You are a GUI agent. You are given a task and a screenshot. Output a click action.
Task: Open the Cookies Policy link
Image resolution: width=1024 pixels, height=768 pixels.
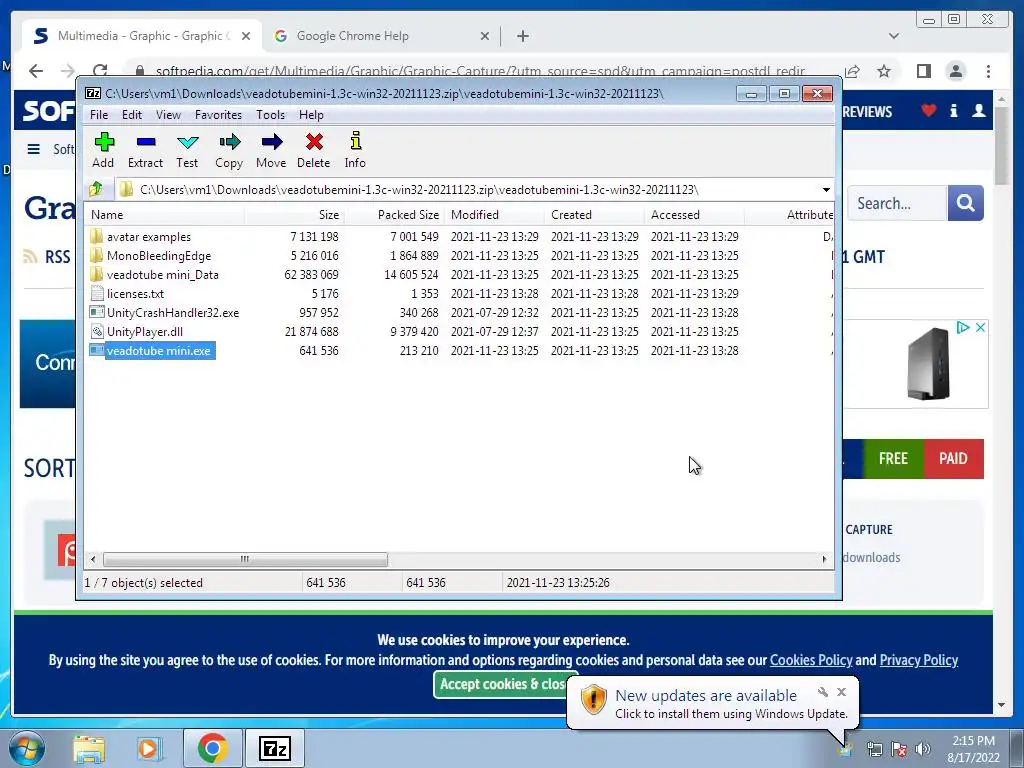tap(810, 660)
